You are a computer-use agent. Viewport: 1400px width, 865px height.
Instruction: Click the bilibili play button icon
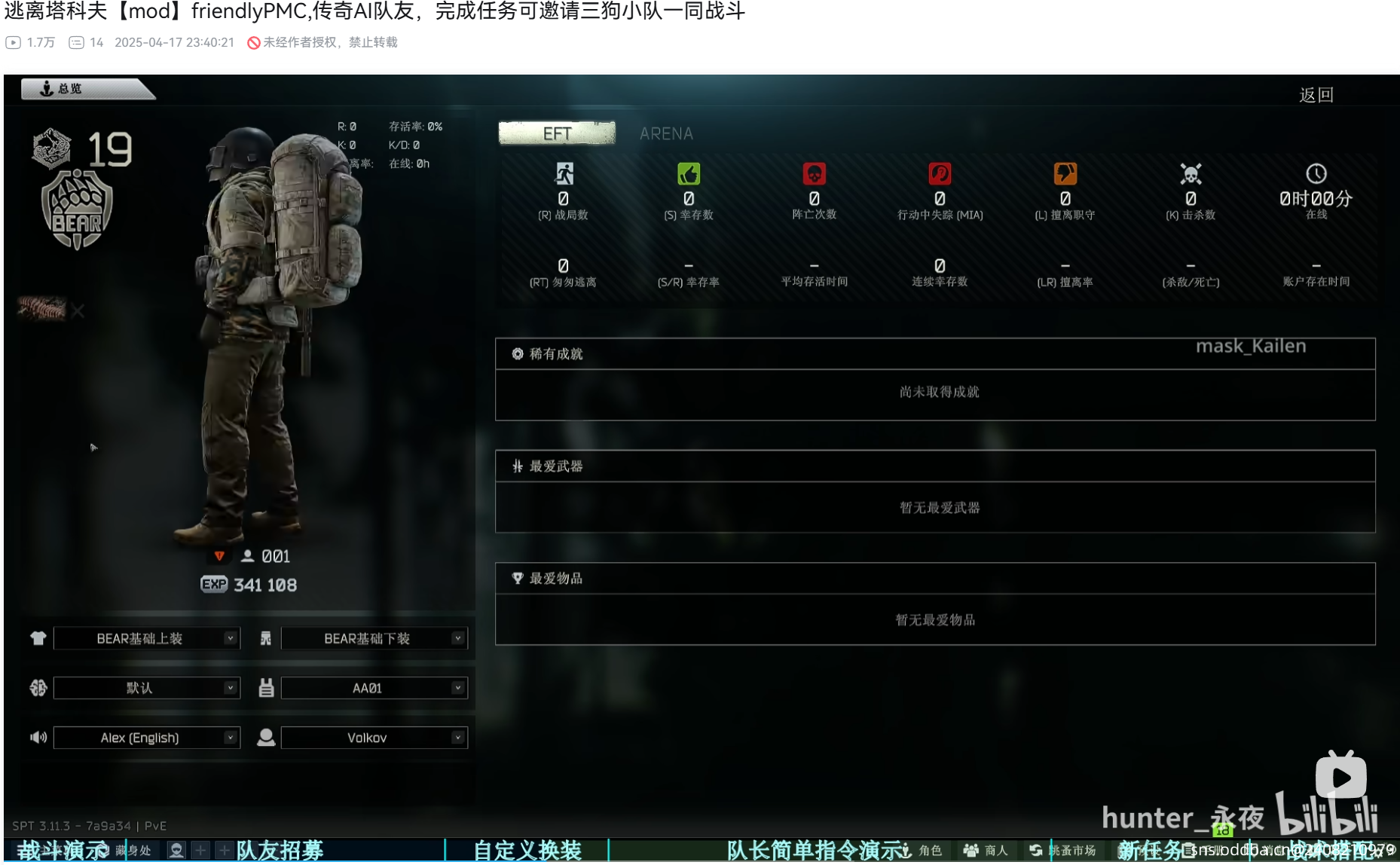pyautogui.click(x=1341, y=776)
